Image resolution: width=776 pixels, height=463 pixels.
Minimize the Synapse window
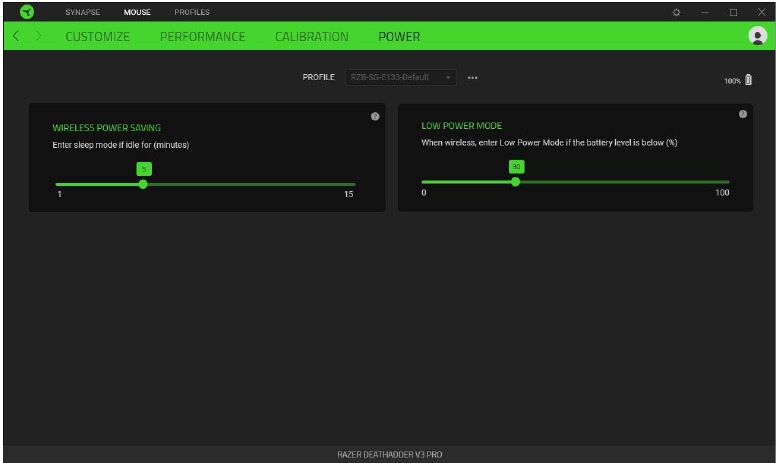(x=705, y=12)
